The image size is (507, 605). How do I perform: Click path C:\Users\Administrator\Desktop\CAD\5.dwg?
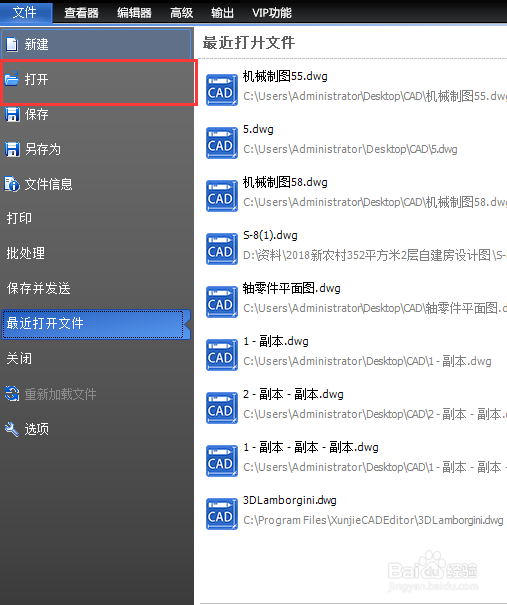(x=350, y=149)
